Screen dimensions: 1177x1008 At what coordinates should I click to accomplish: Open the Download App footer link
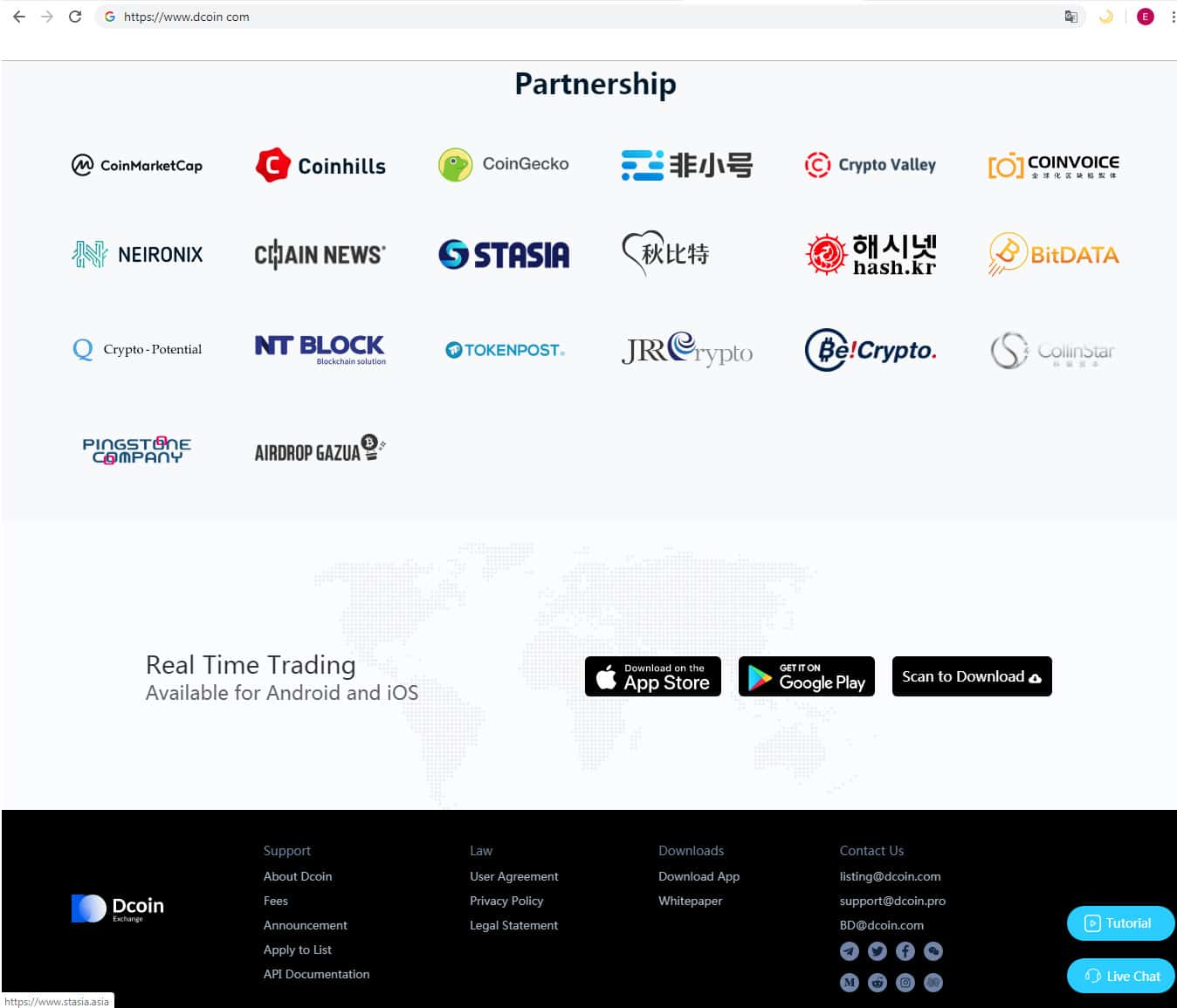tap(699, 876)
